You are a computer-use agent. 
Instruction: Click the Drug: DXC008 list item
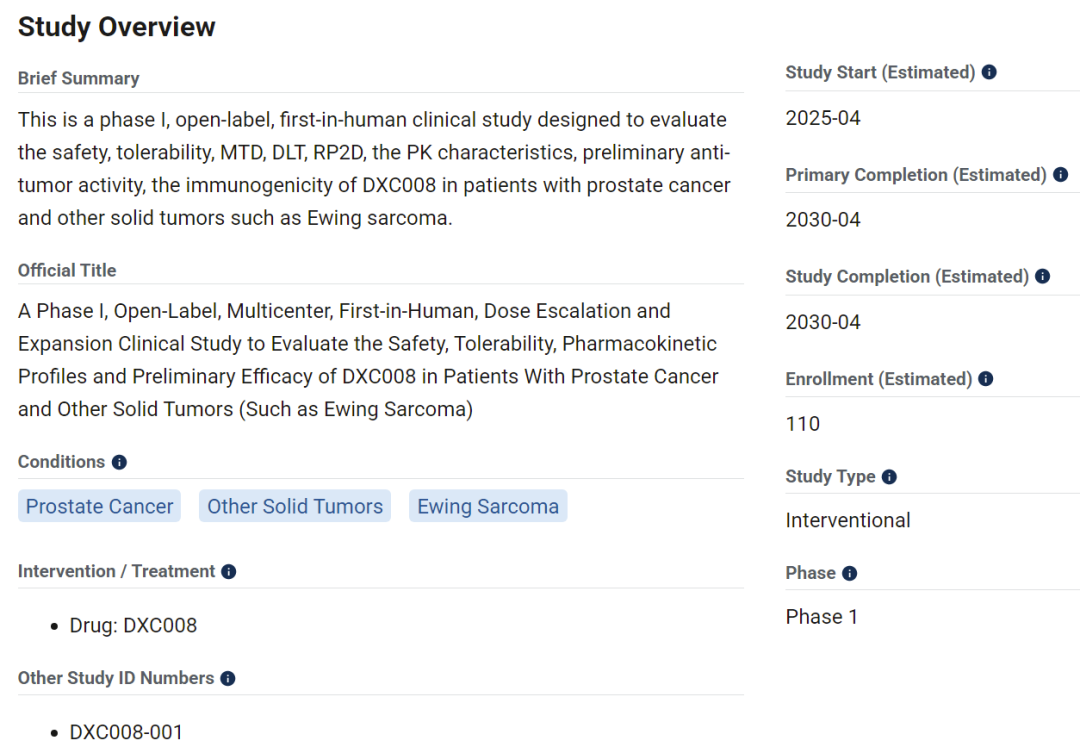click(x=133, y=626)
